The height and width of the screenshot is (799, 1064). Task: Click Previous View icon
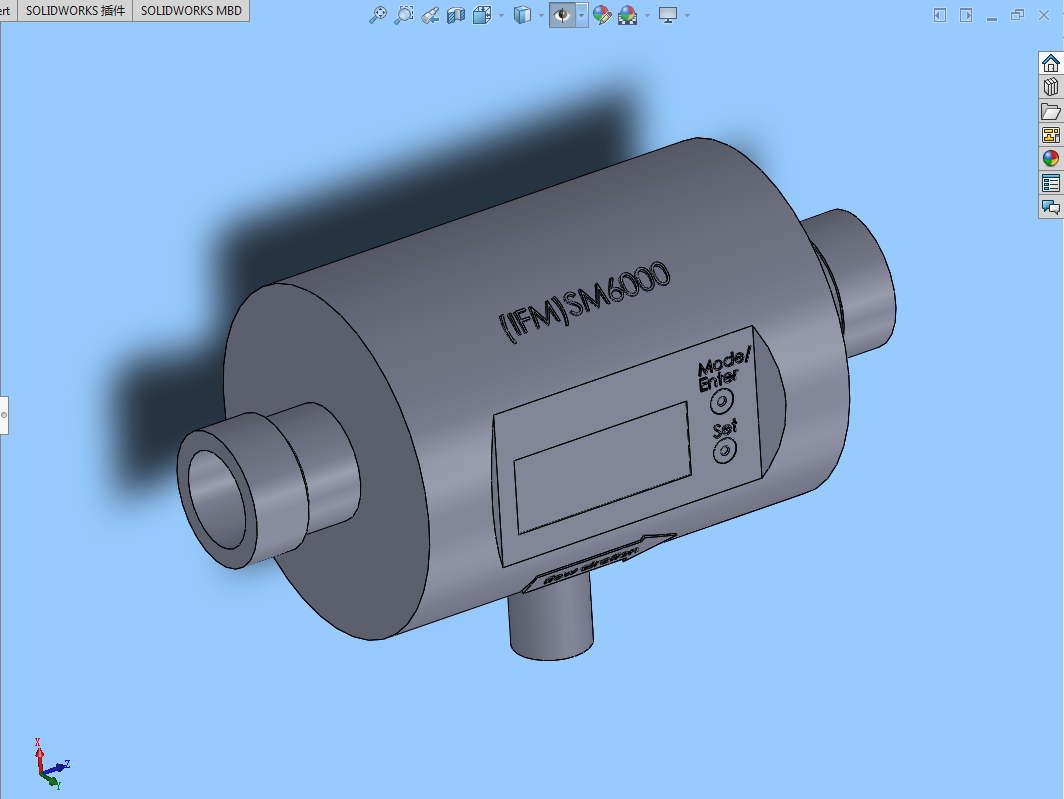click(430, 15)
